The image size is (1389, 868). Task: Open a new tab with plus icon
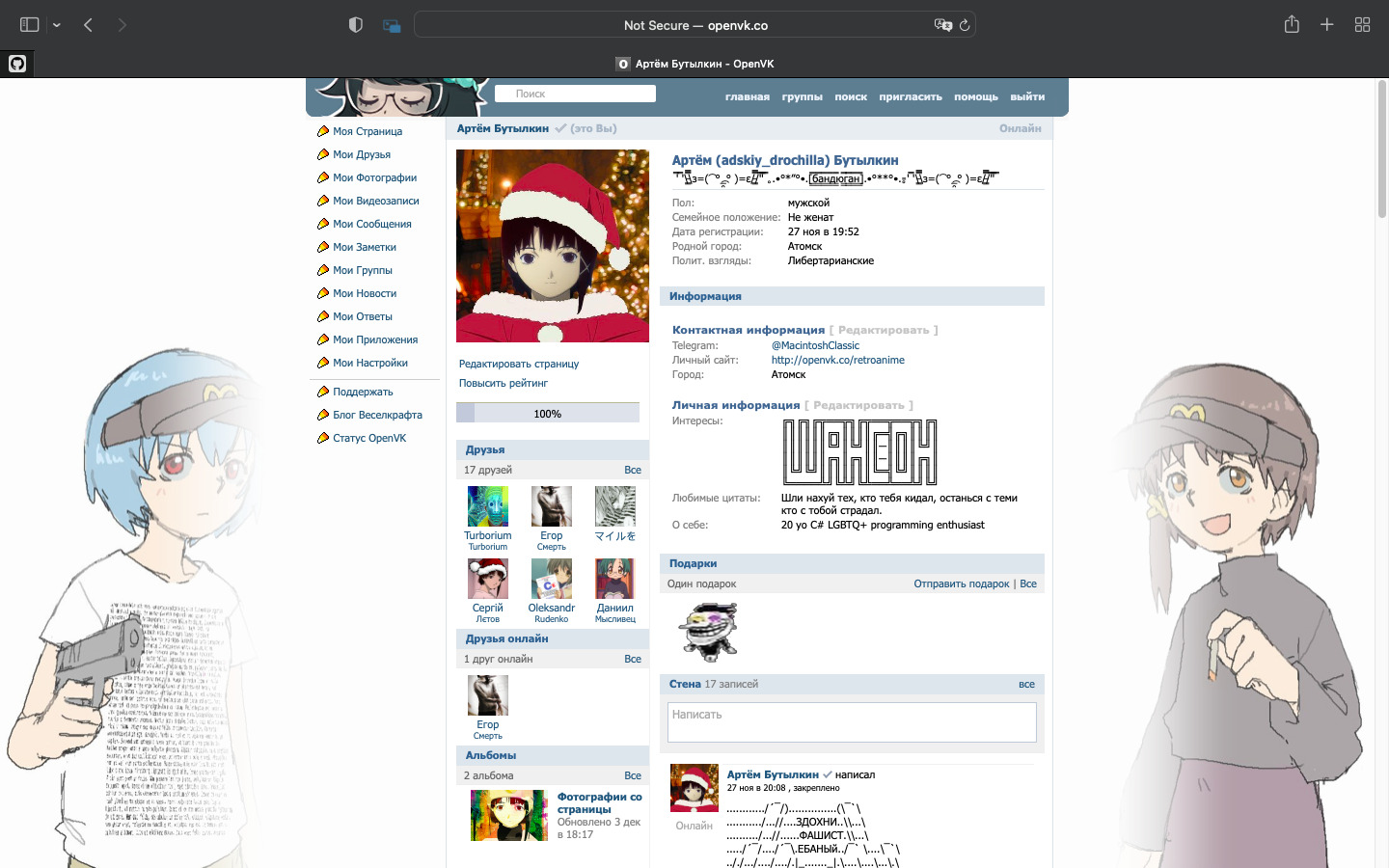[x=1326, y=25]
